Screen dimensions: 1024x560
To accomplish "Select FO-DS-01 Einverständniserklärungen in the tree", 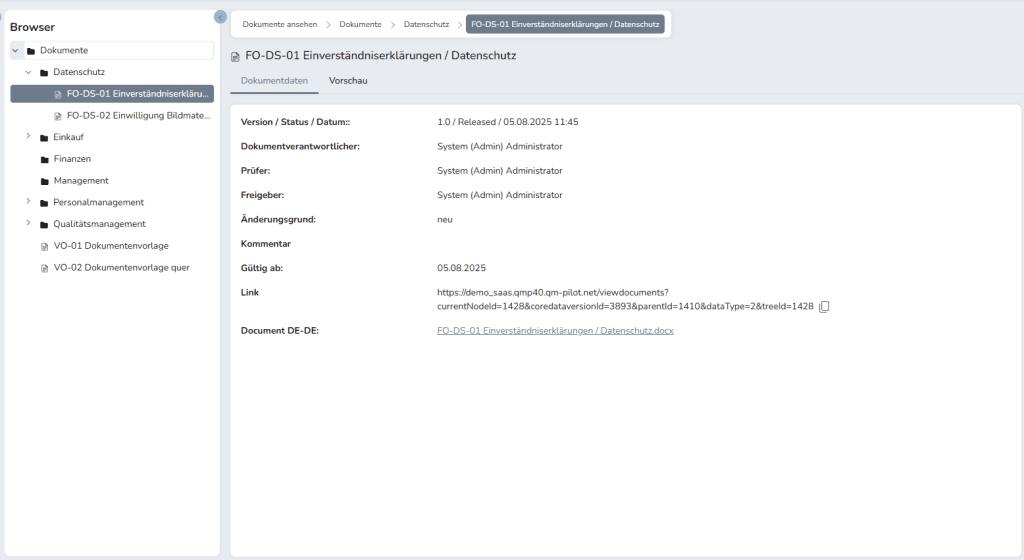I will point(138,94).
